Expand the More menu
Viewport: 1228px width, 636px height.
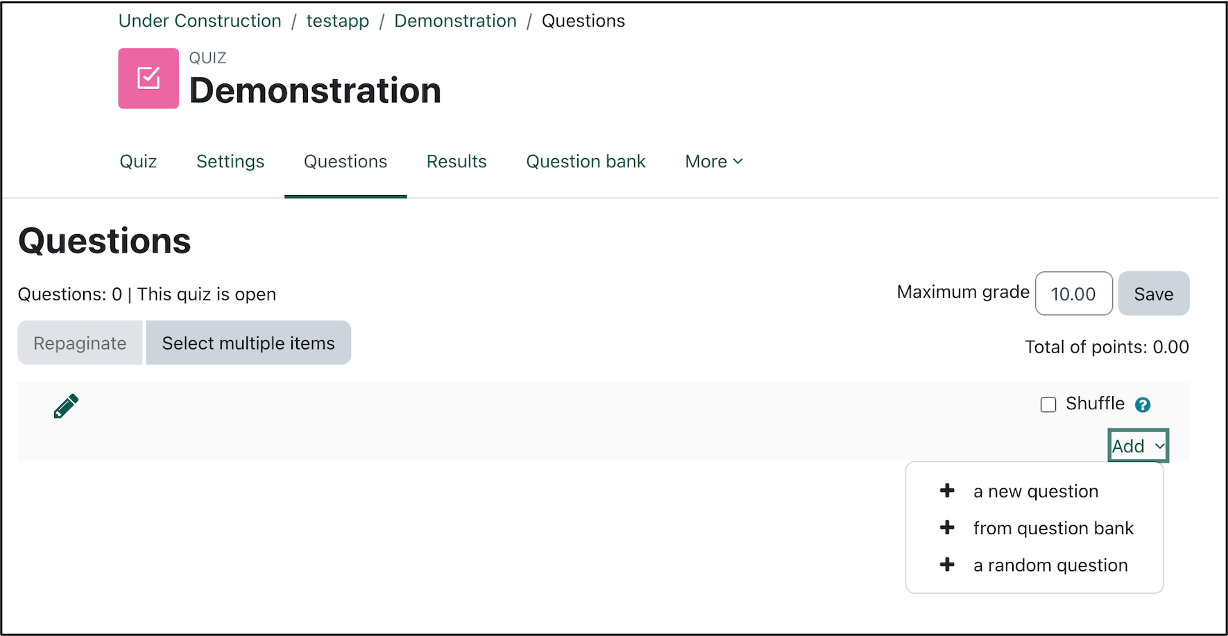tap(713, 161)
